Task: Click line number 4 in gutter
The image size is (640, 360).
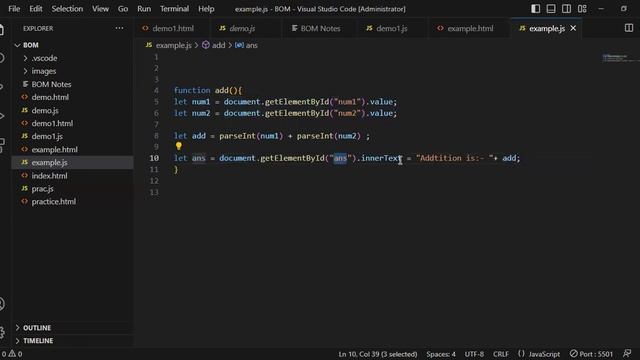Action: pyautogui.click(x=156, y=90)
